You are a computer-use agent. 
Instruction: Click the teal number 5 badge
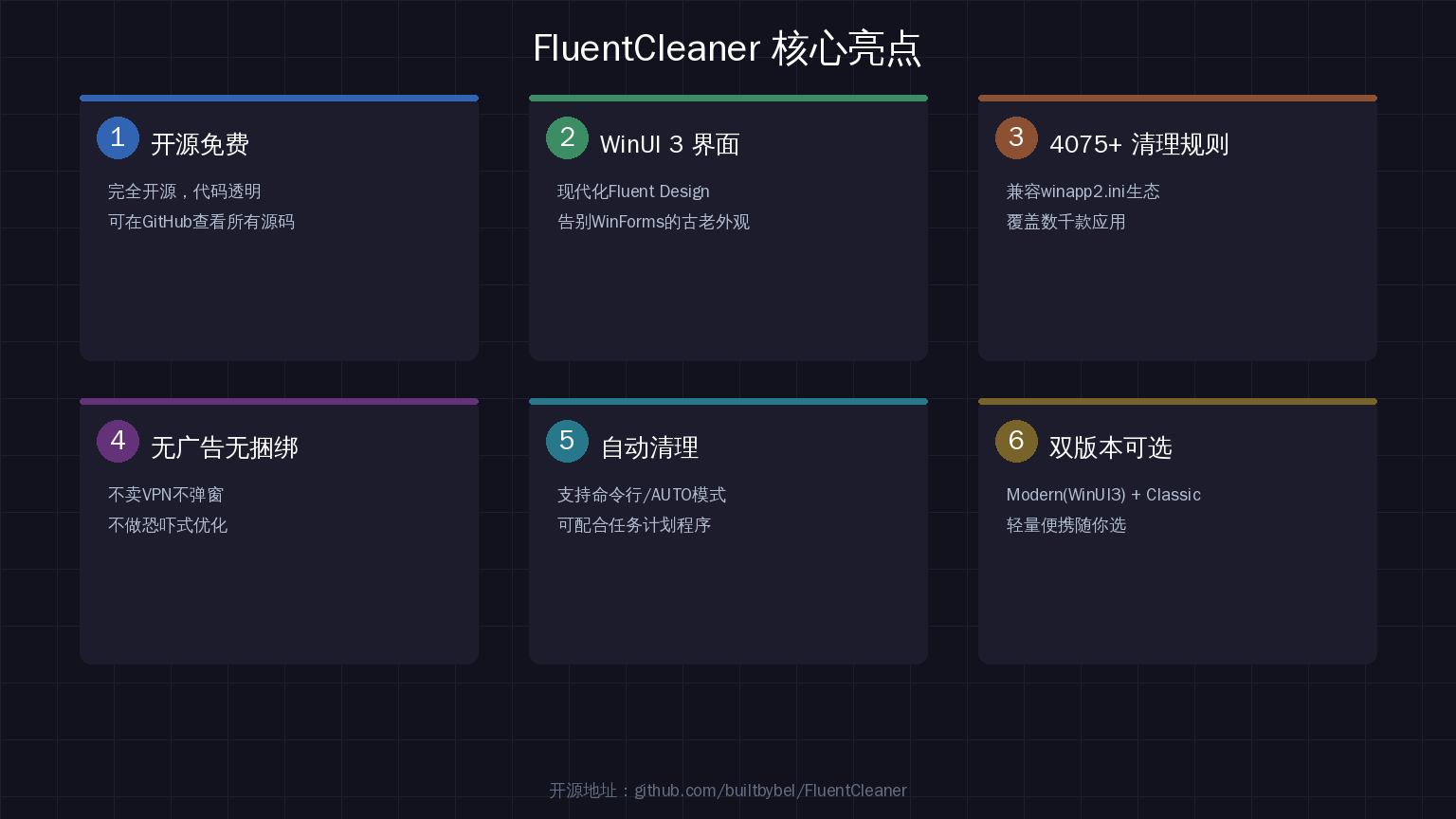pos(567,441)
